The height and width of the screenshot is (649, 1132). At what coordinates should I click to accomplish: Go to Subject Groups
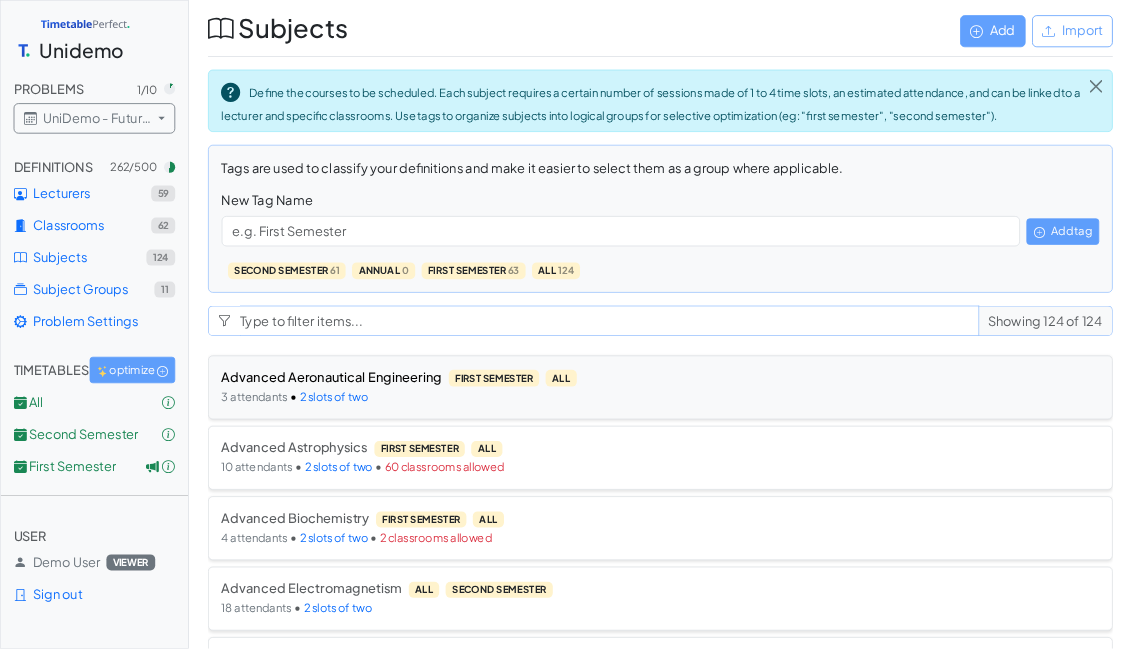pos(80,289)
